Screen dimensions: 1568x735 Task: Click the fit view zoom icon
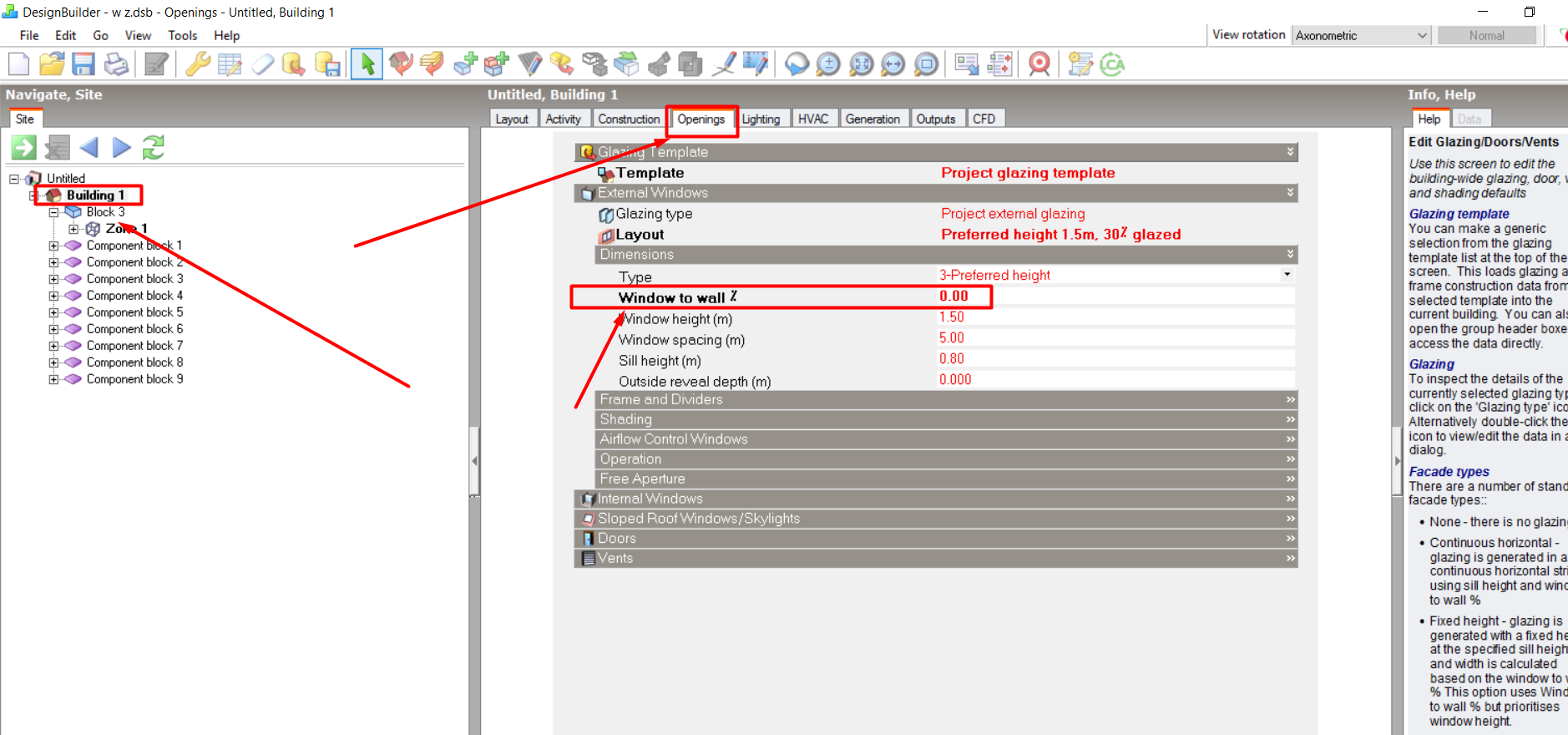point(861,64)
